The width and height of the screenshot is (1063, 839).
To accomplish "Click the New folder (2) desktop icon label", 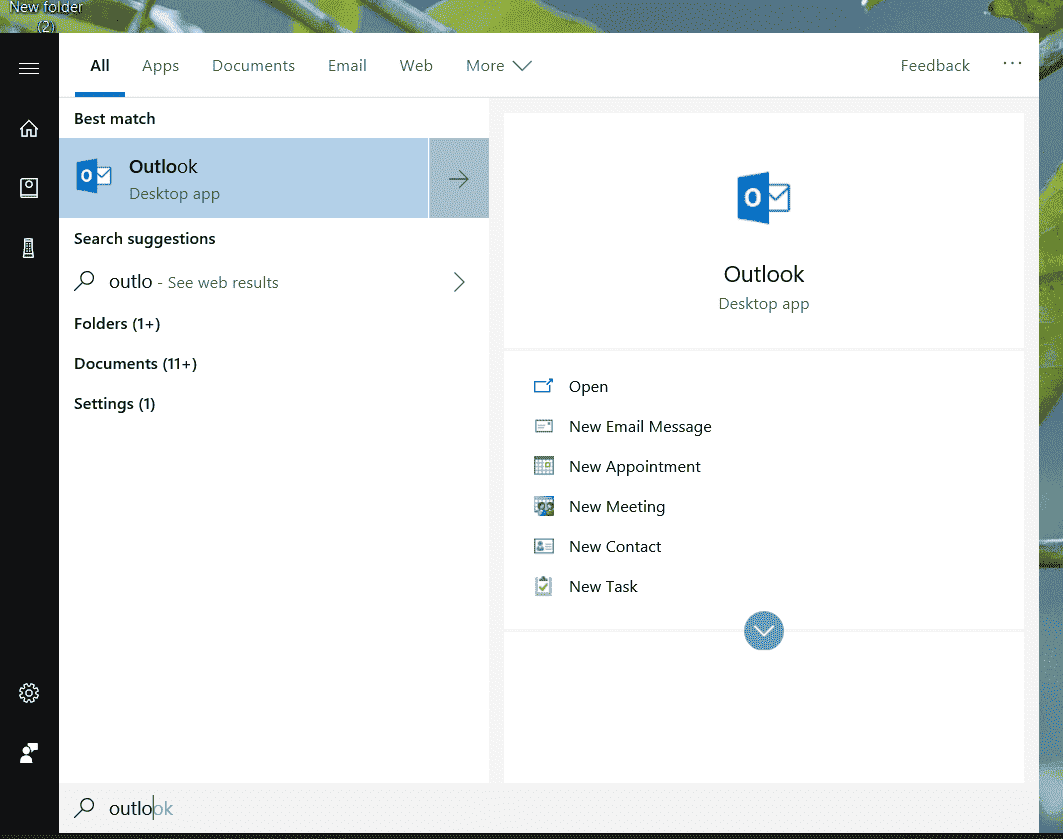I will click(x=45, y=16).
